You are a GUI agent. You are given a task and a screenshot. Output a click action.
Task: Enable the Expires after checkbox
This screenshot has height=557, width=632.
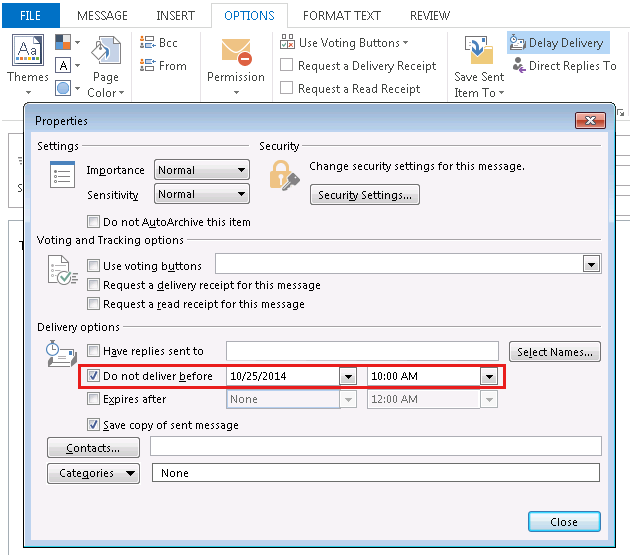93,399
